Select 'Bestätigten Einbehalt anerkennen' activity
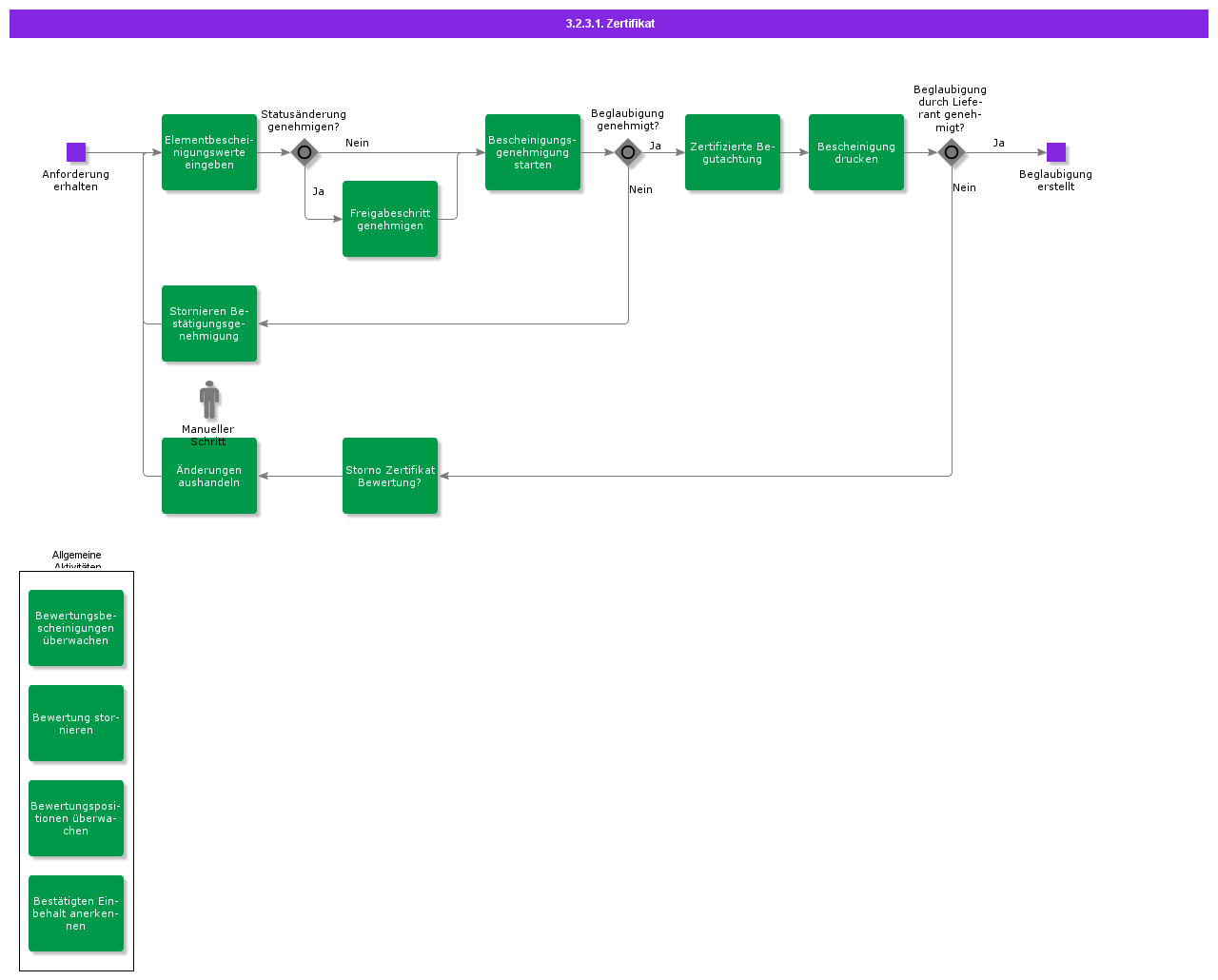Image resolution: width=1218 pixels, height=980 pixels. click(76, 913)
